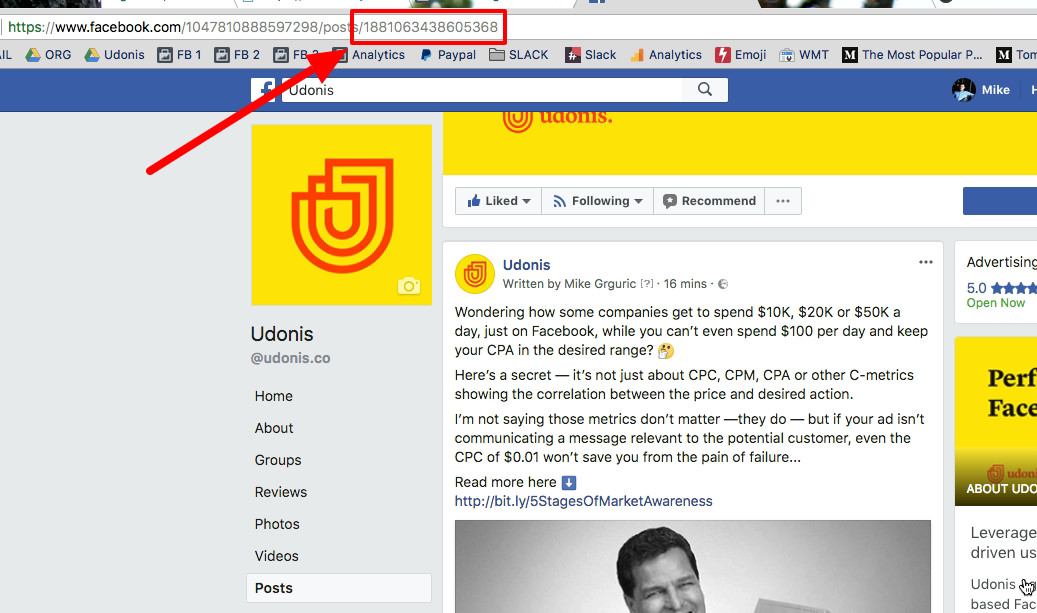Open the Paypal bookmark
1037x613 pixels.
pos(448,55)
